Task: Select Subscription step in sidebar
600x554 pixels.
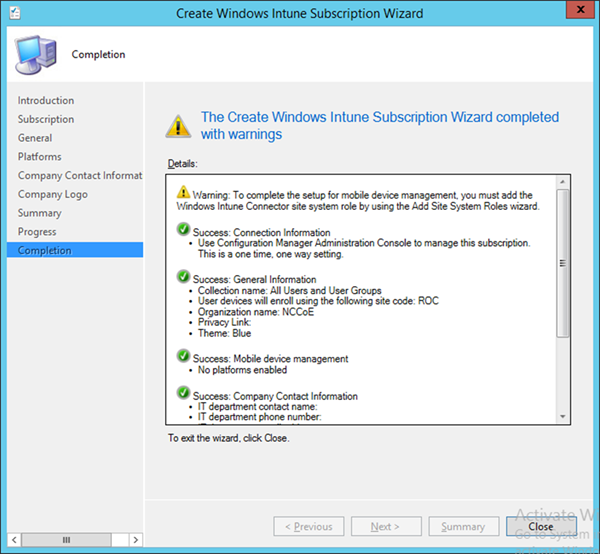Action: [46, 119]
